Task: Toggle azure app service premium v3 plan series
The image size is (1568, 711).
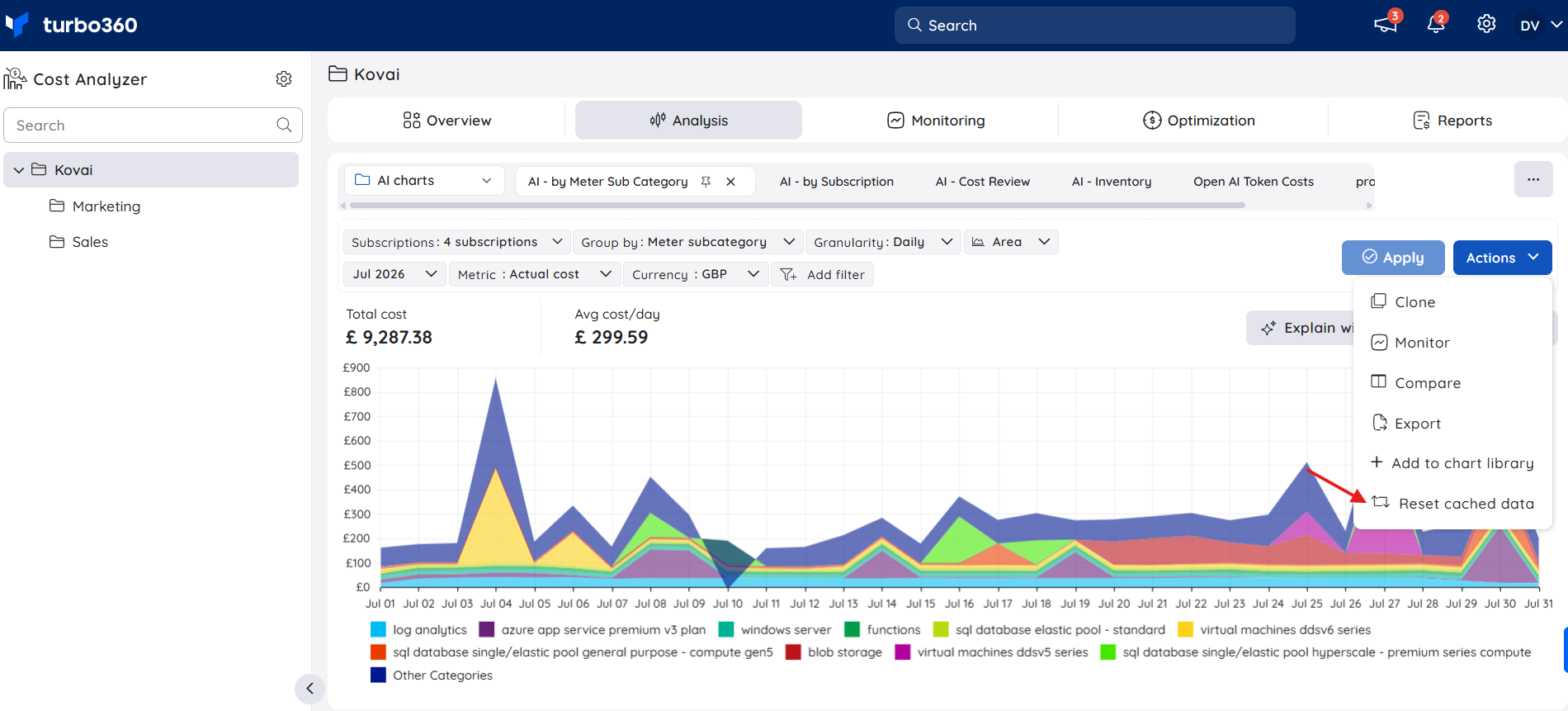Action: tap(593, 629)
